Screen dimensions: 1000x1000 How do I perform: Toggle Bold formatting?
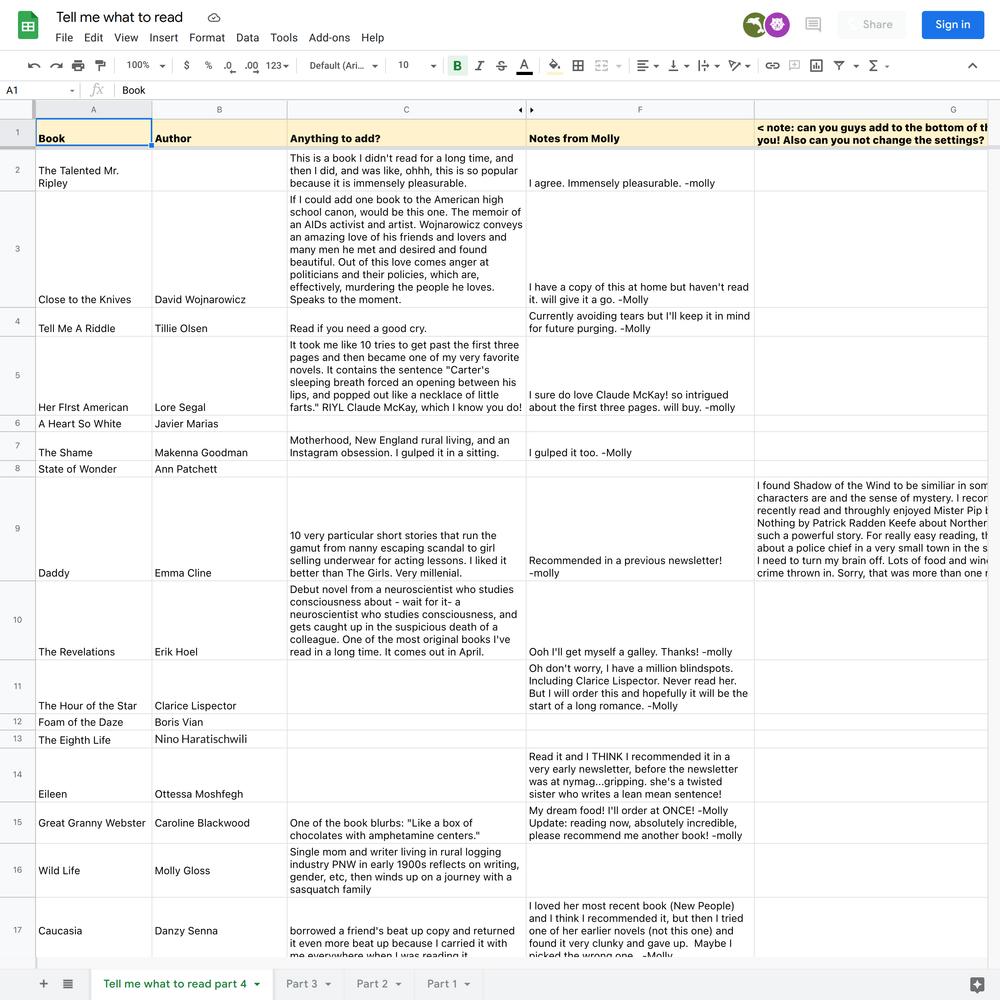[x=457, y=66]
